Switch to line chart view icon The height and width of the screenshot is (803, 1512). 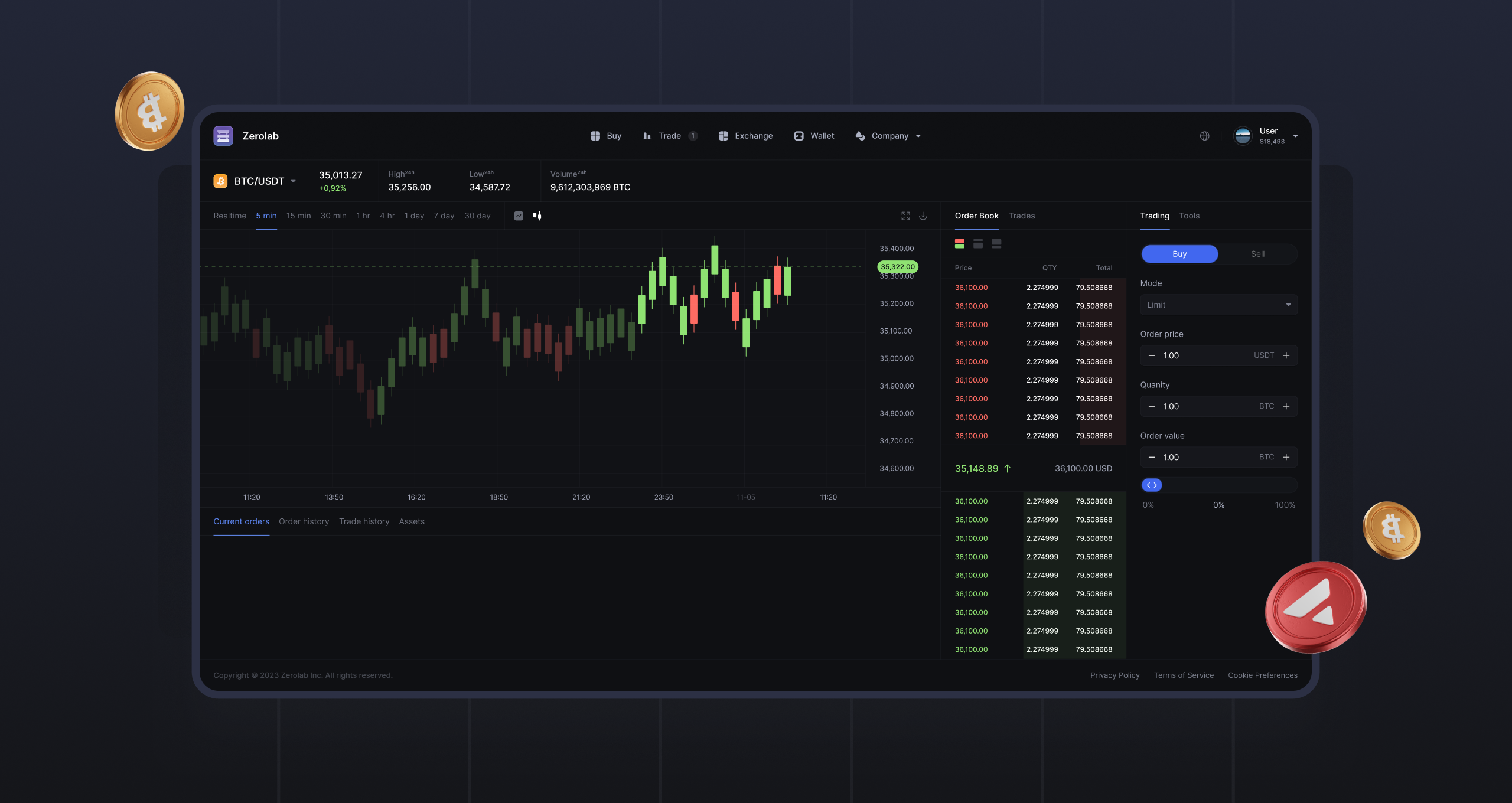click(519, 216)
